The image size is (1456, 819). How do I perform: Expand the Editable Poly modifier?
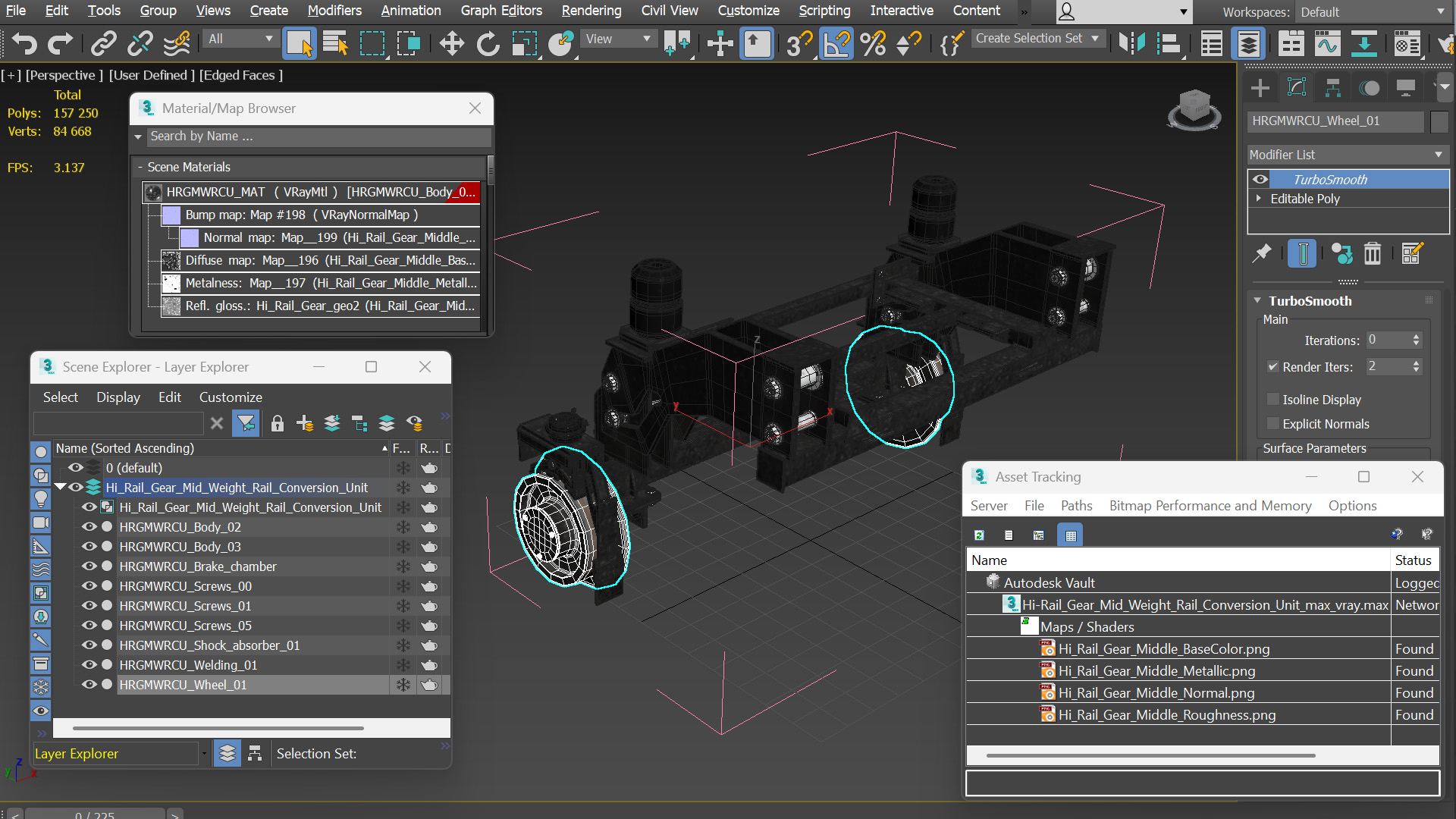click(x=1259, y=199)
